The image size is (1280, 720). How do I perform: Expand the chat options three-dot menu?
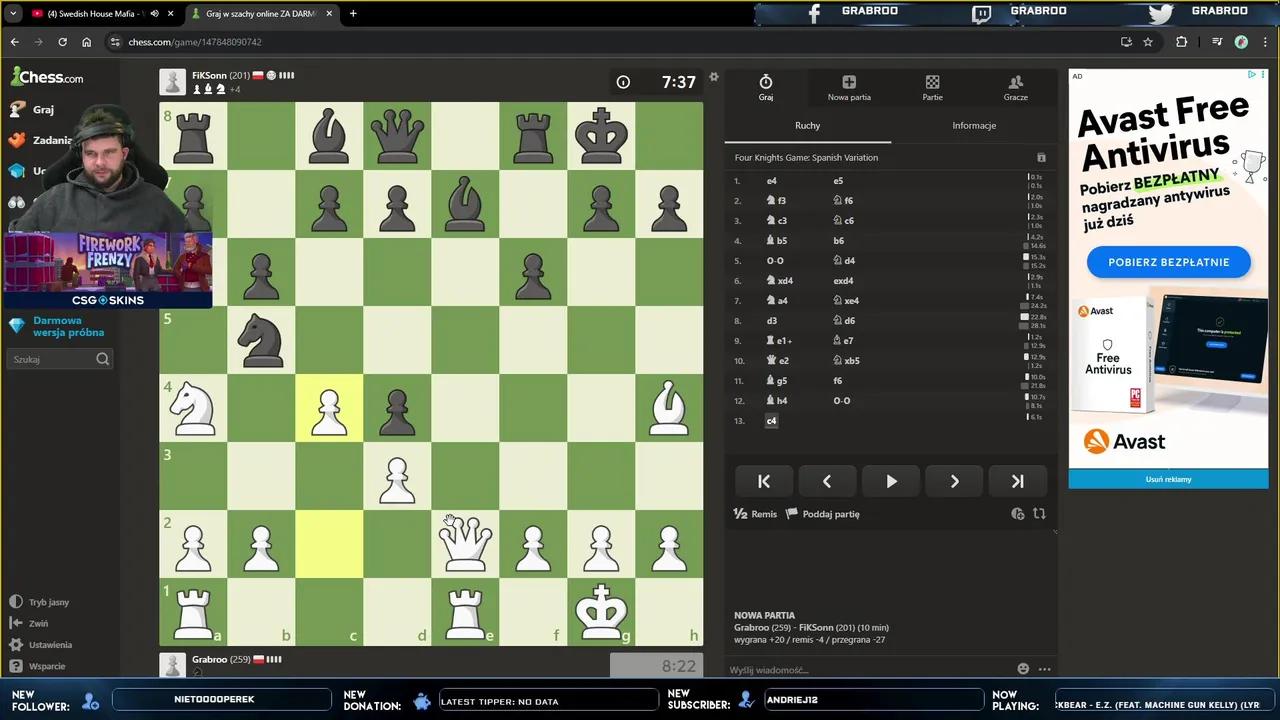[x=1045, y=669]
